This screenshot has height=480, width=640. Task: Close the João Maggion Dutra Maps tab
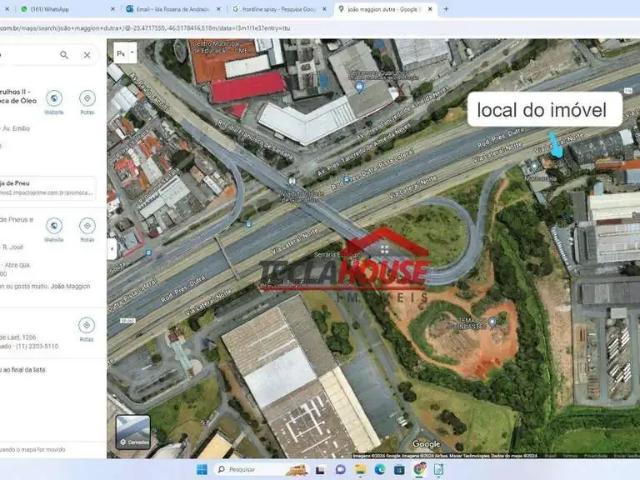coord(431,9)
